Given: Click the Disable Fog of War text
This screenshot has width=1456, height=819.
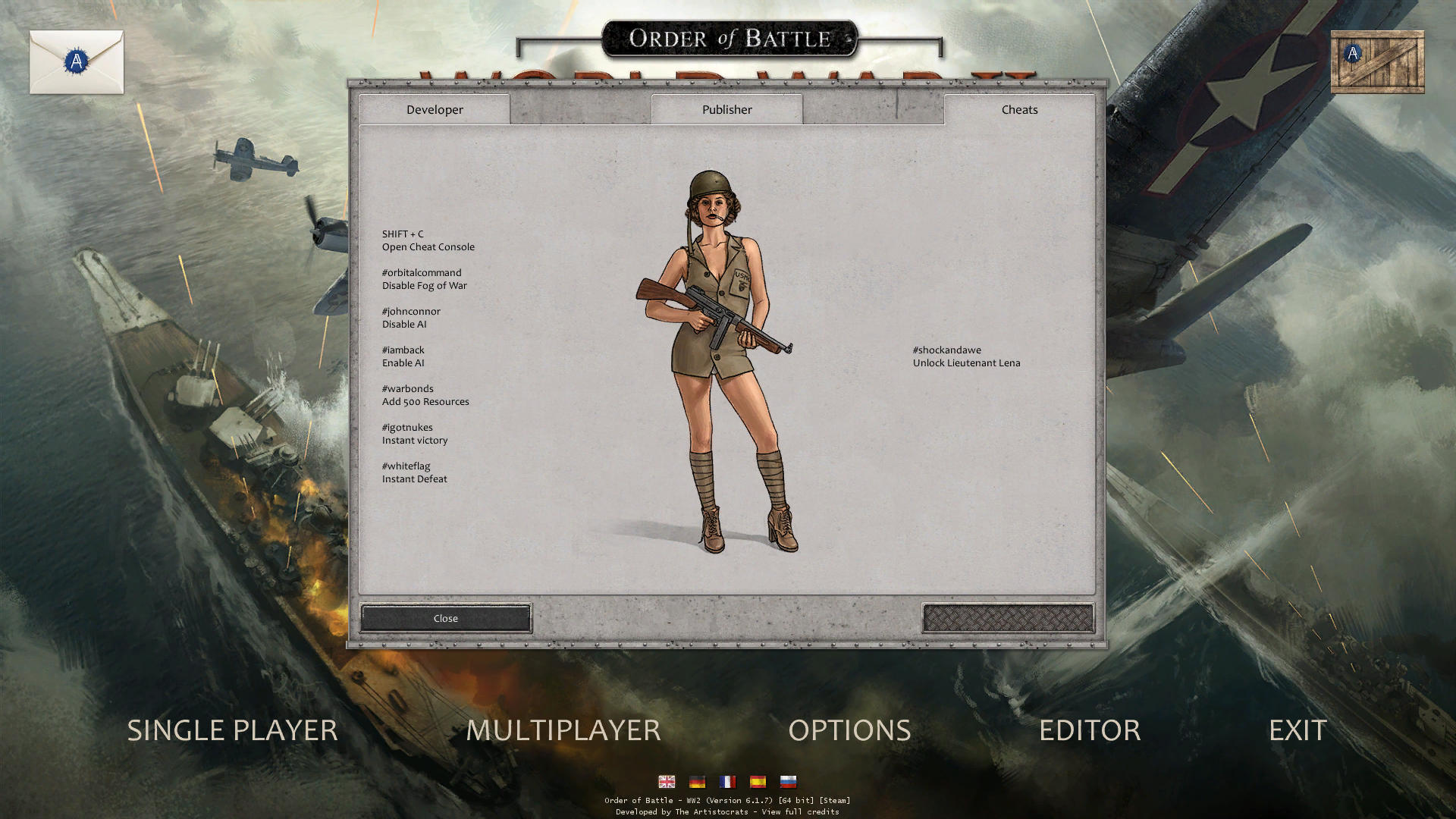Looking at the screenshot, I should (424, 285).
